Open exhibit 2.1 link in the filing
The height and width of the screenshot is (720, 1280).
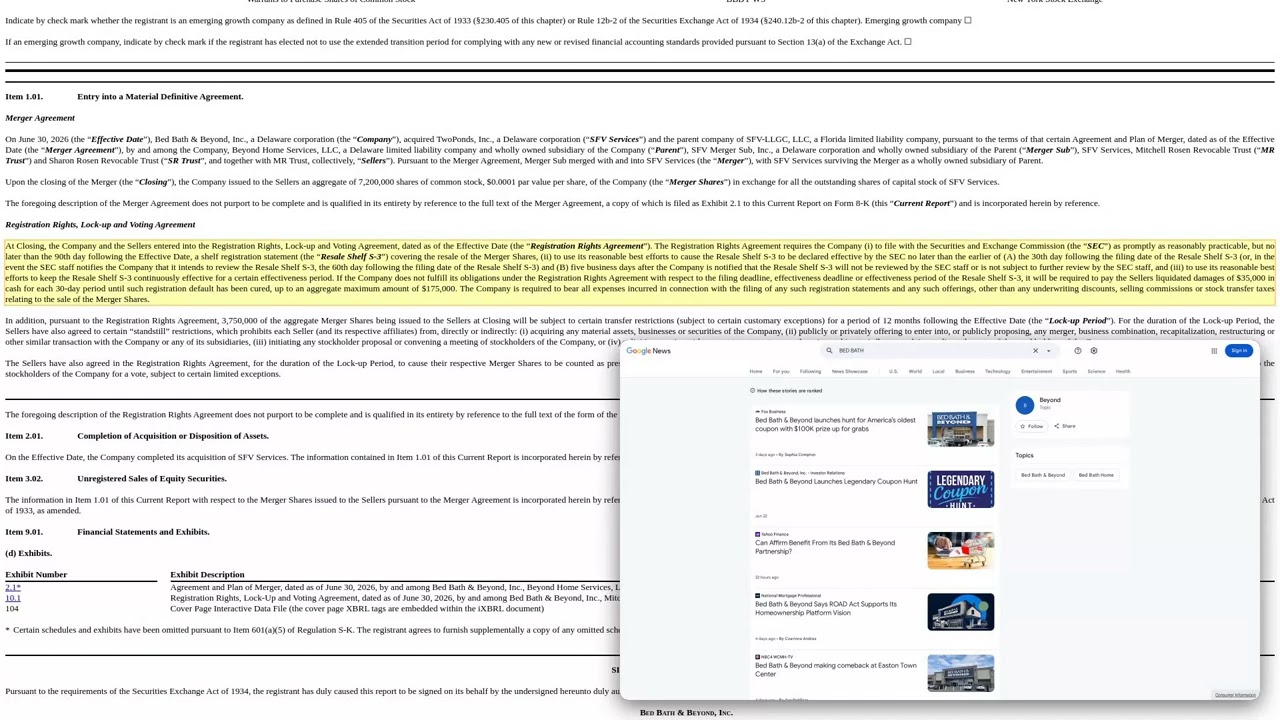click(x=12, y=587)
